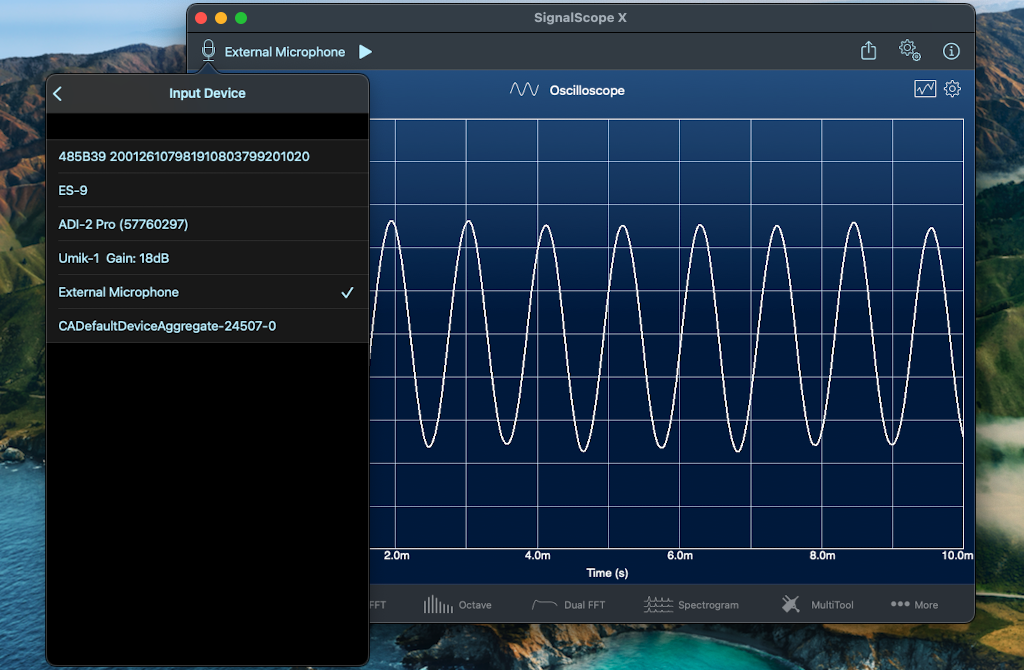This screenshot has width=1024, height=670.
Task: Open the MultiTool tool
Action: click(818, 605)
